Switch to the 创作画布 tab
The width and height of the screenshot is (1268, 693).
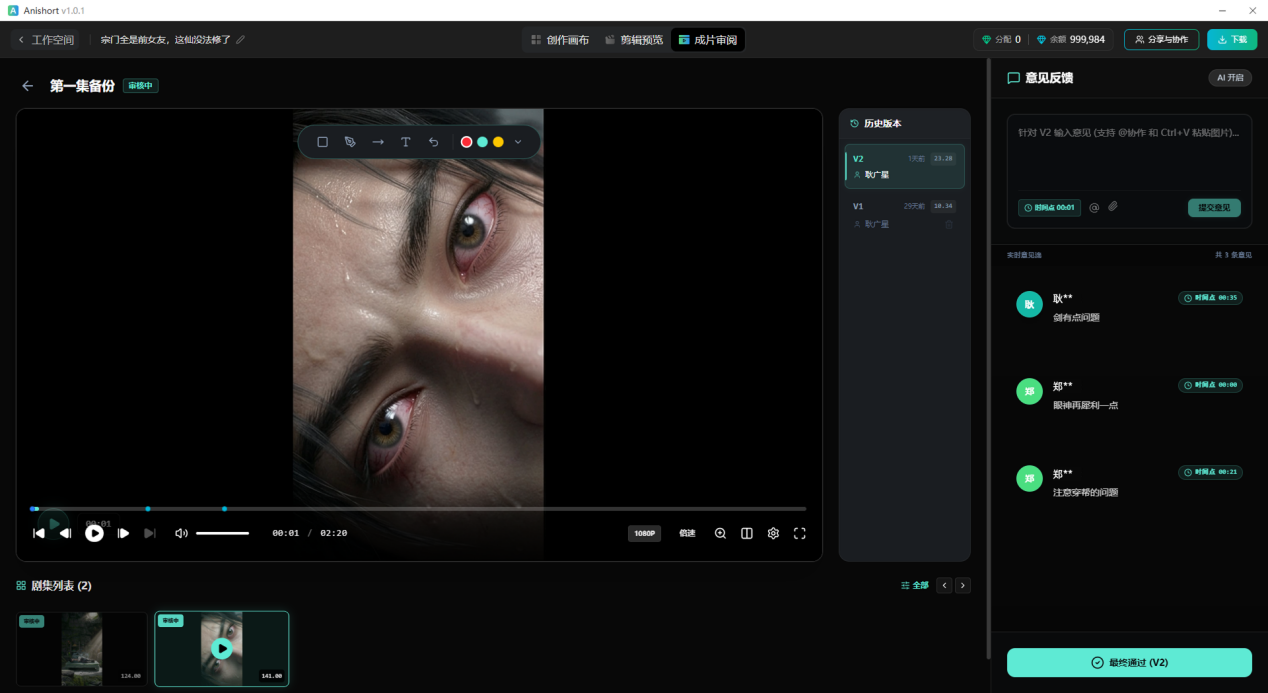(560, 40)
